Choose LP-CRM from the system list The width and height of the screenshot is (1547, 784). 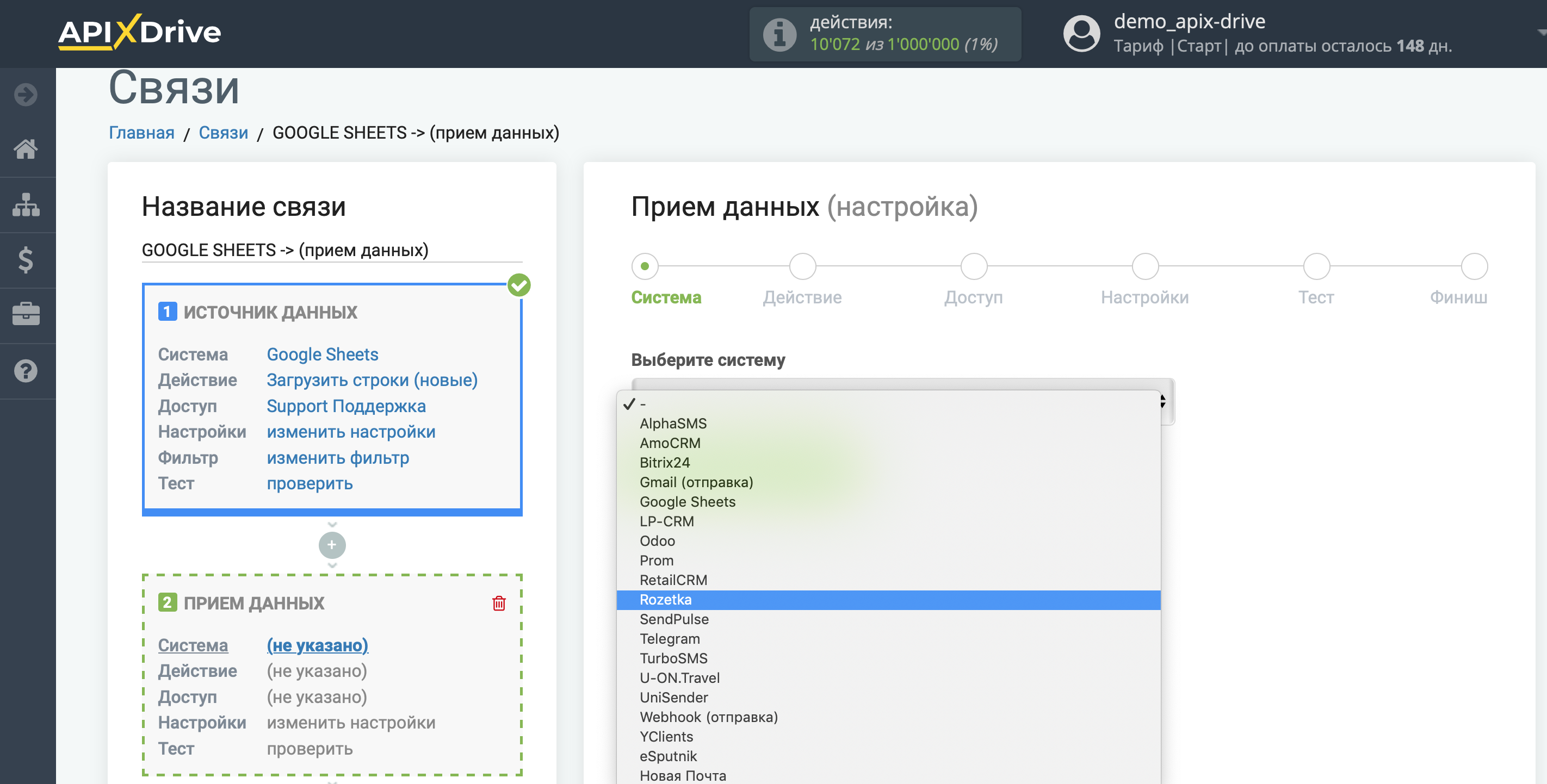tap(888, 521)
